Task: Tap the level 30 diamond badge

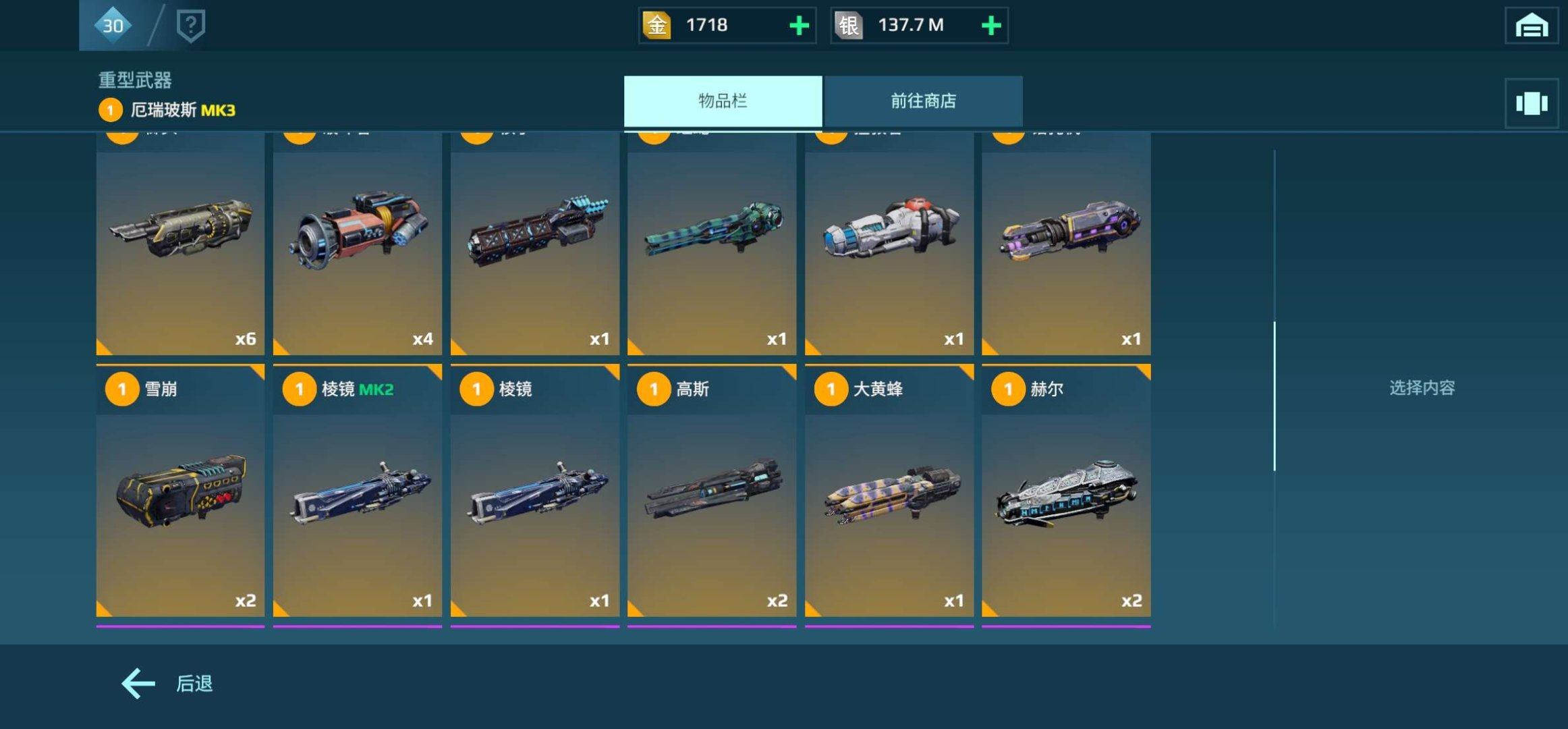Action: point(113,26)
